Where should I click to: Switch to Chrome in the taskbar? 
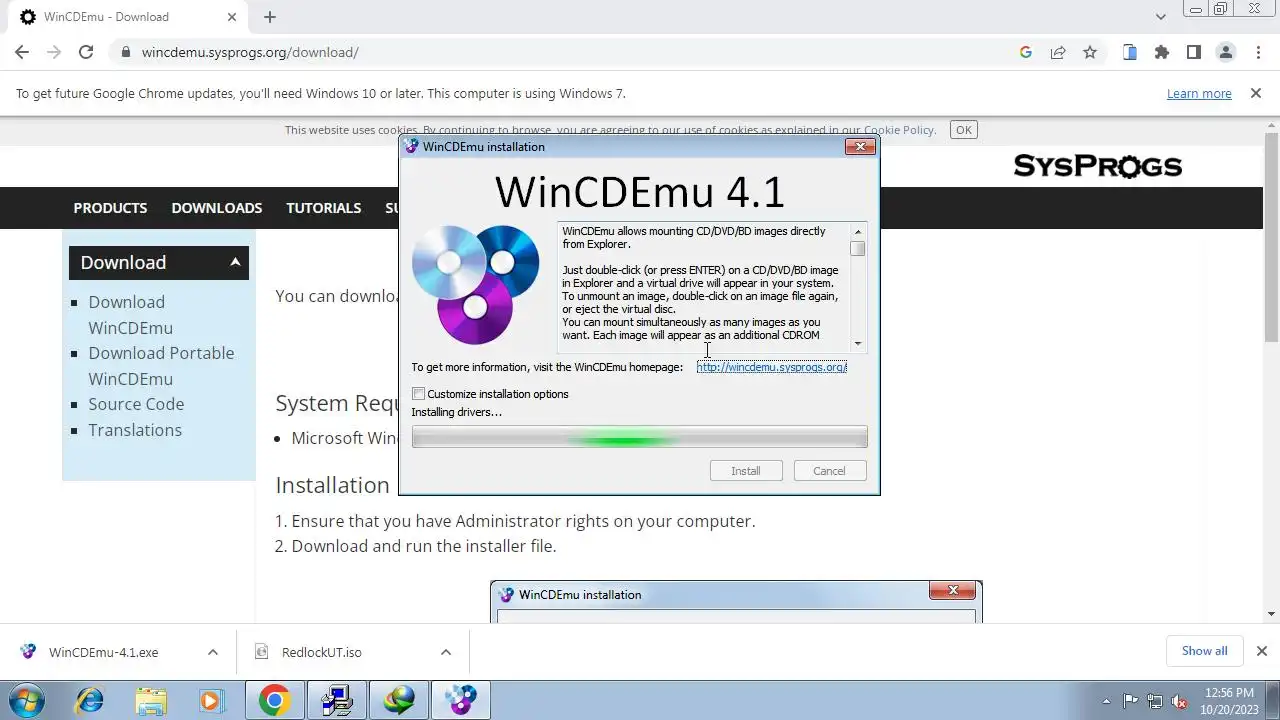274,700
